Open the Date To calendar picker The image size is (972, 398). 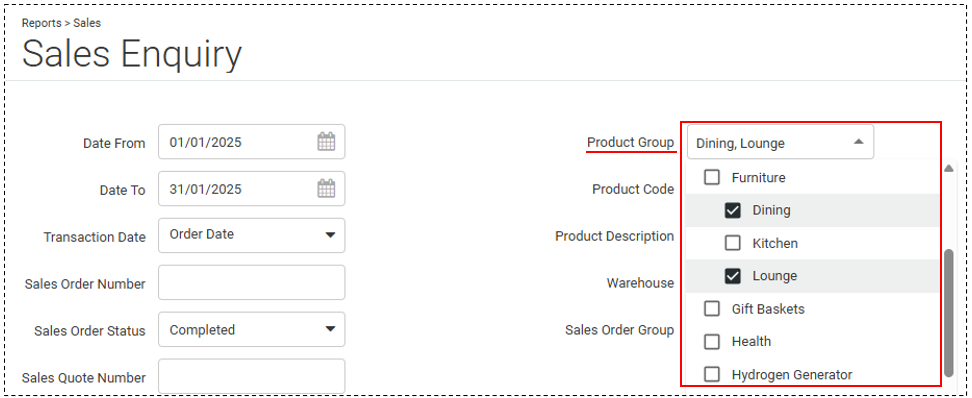tap(326, 188)
